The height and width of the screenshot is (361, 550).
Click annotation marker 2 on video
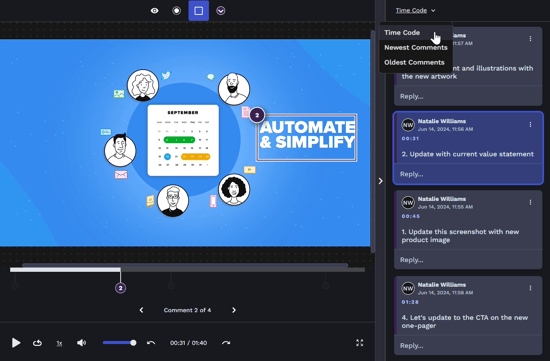point(257,115)
